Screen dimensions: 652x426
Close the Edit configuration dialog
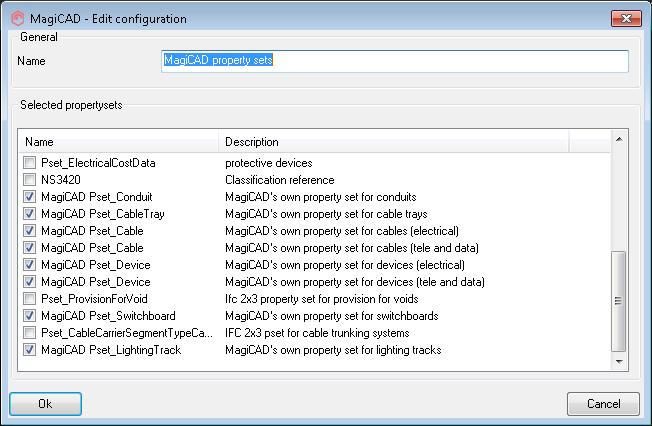point(626,18)
